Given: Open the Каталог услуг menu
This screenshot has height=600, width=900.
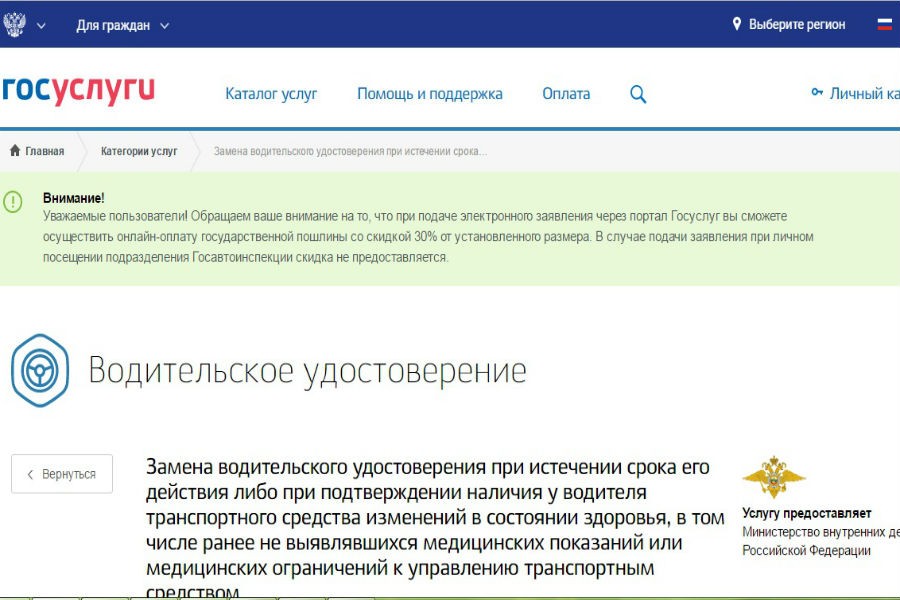Looking at the screenshot, I should pos(271,92).
